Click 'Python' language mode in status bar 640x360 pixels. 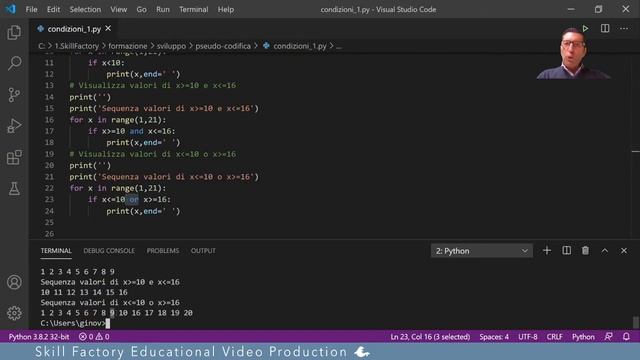[x=583, y=337]
